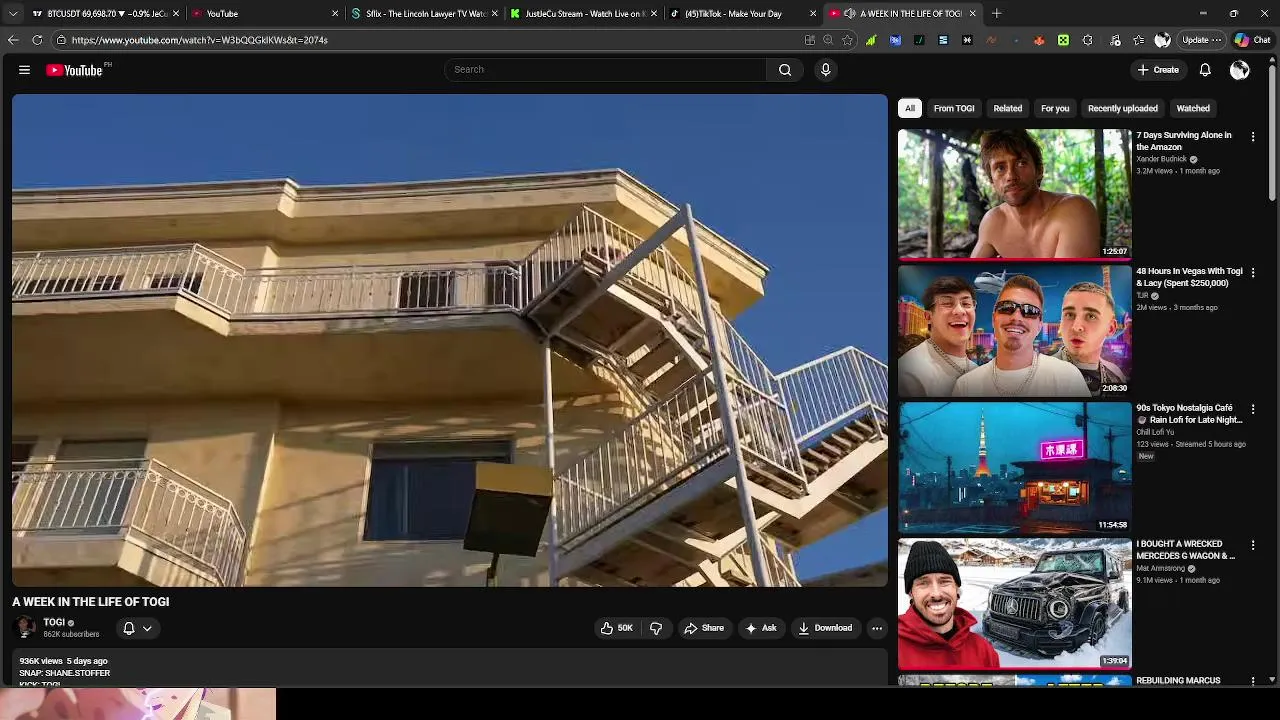Open the zoom magnifier in address bar
Viewport: 1280px width, 720px height.
[x=828, y=40]
